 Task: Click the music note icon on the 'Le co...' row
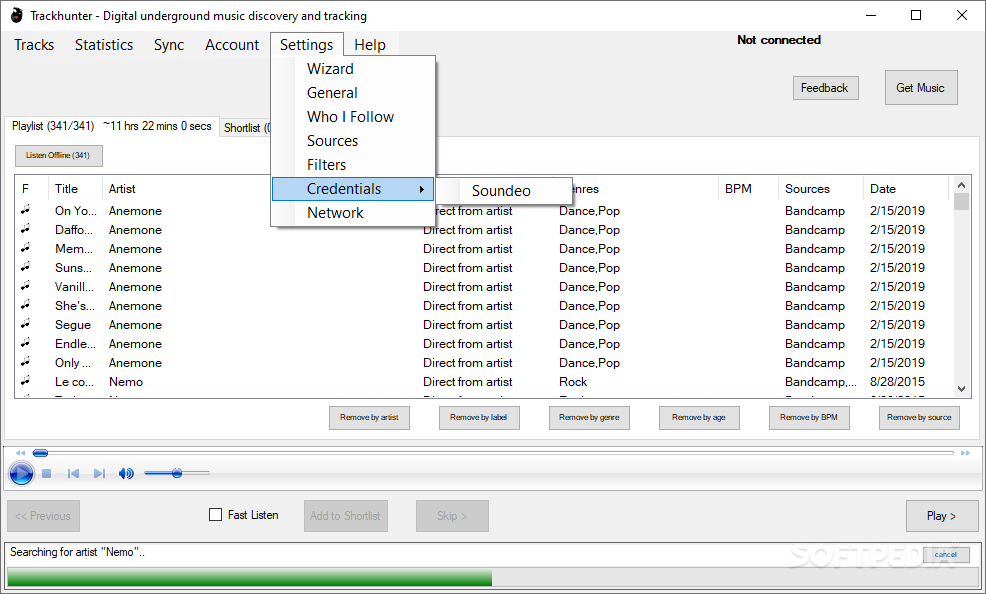pyautogui.click(x=26, y=381)
